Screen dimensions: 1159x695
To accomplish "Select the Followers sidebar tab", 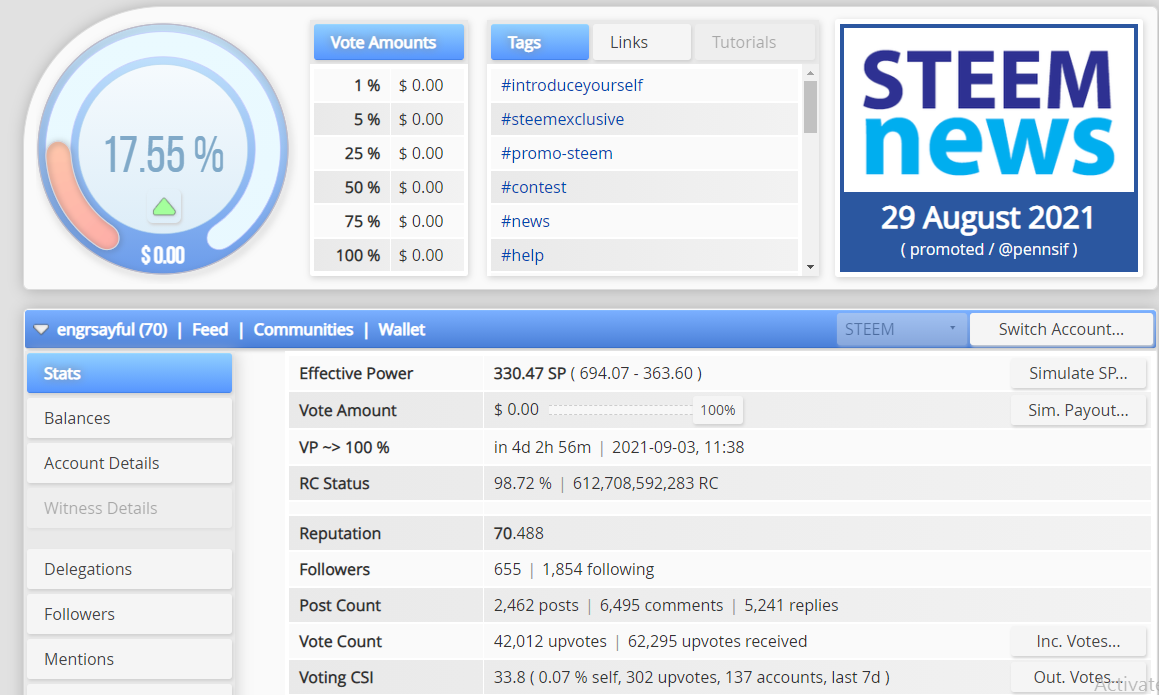I will 129,614.
